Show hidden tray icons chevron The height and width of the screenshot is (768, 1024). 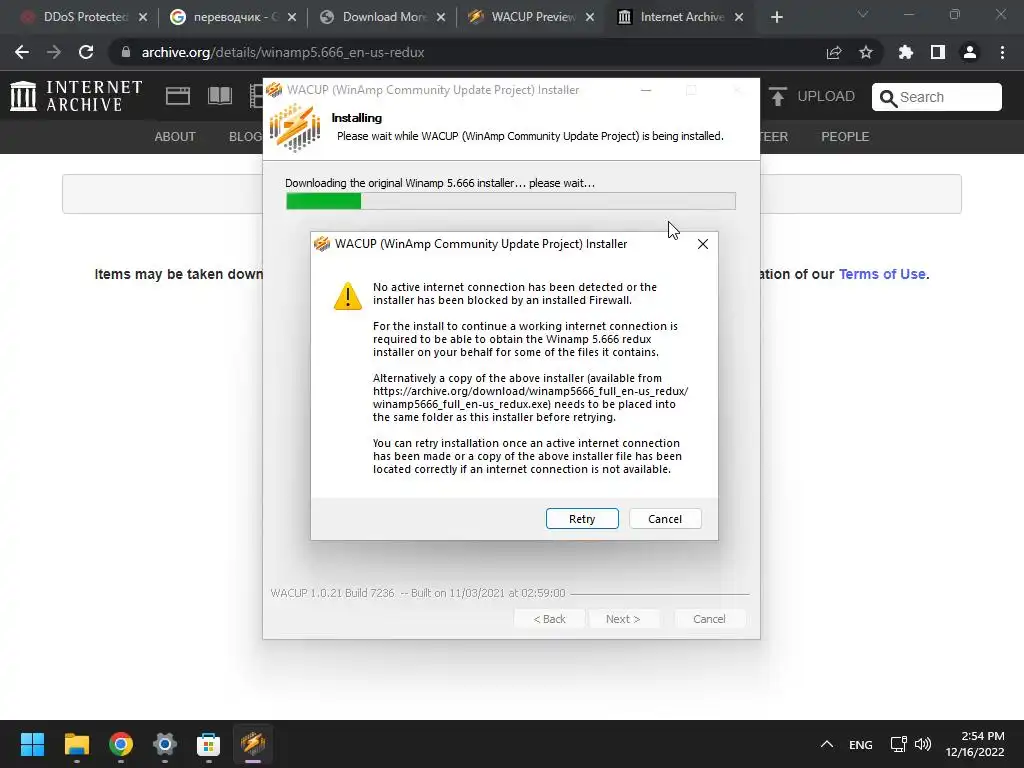[x=827, y=744]
